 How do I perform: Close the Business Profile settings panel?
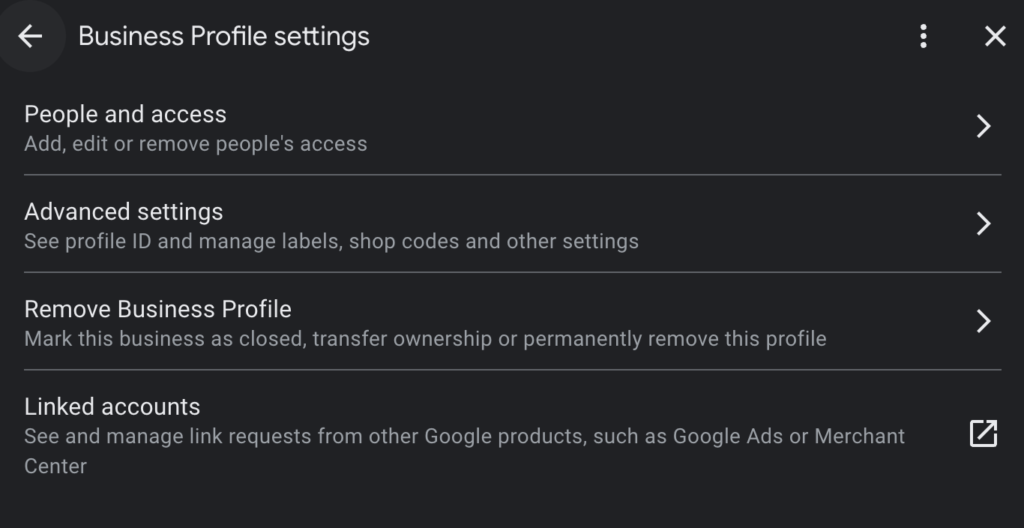[995, 36]
